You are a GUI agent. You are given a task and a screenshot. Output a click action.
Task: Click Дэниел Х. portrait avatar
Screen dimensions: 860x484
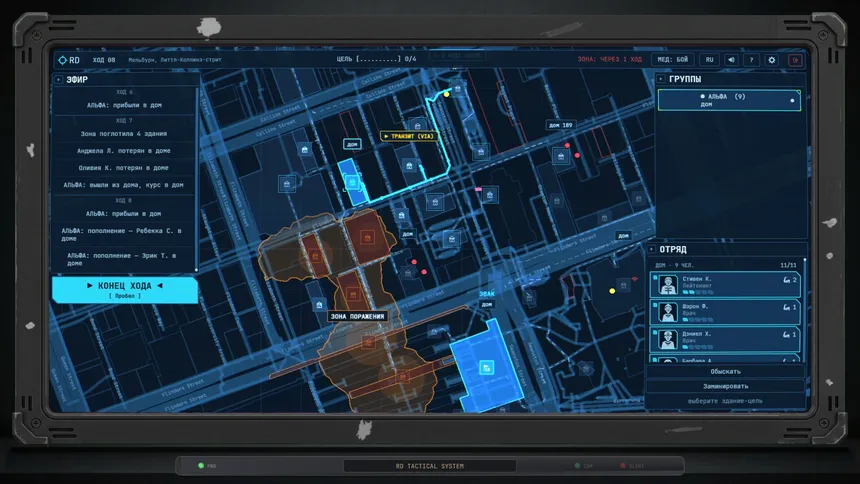tap(667, 340)
